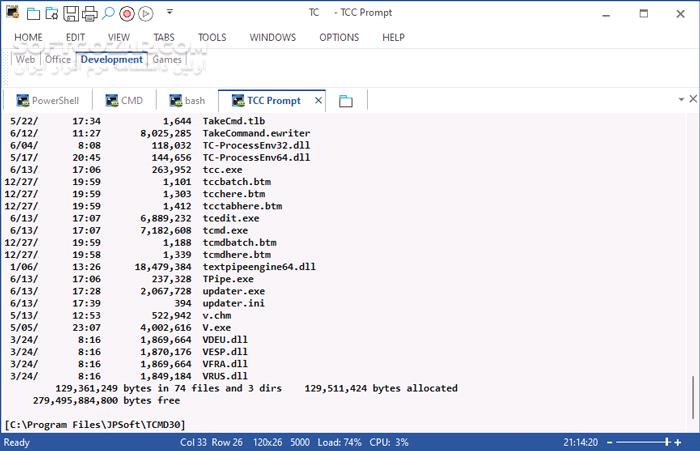Click the Ready status text
Screen dimensions: 700x451
[17, 443]
